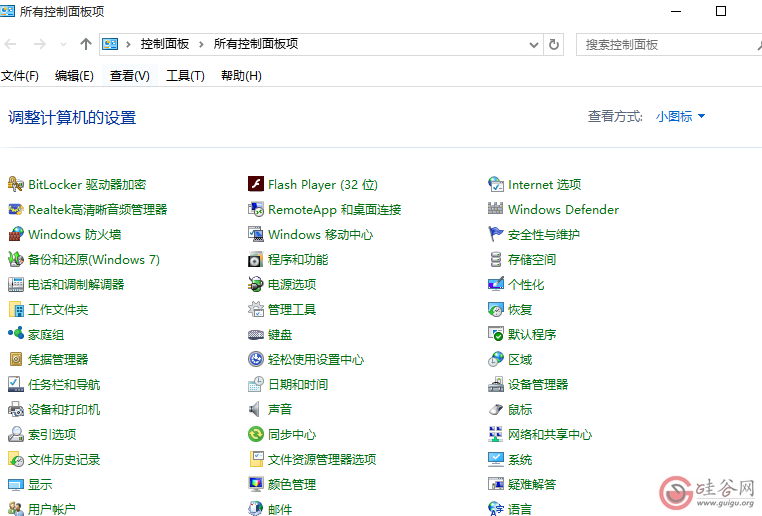Image resolution: width=762 pixels, height=516 pixels.
Task: Click the 键盘 keyboard icon
Action: pyautogui.click(x=256, y=334)
